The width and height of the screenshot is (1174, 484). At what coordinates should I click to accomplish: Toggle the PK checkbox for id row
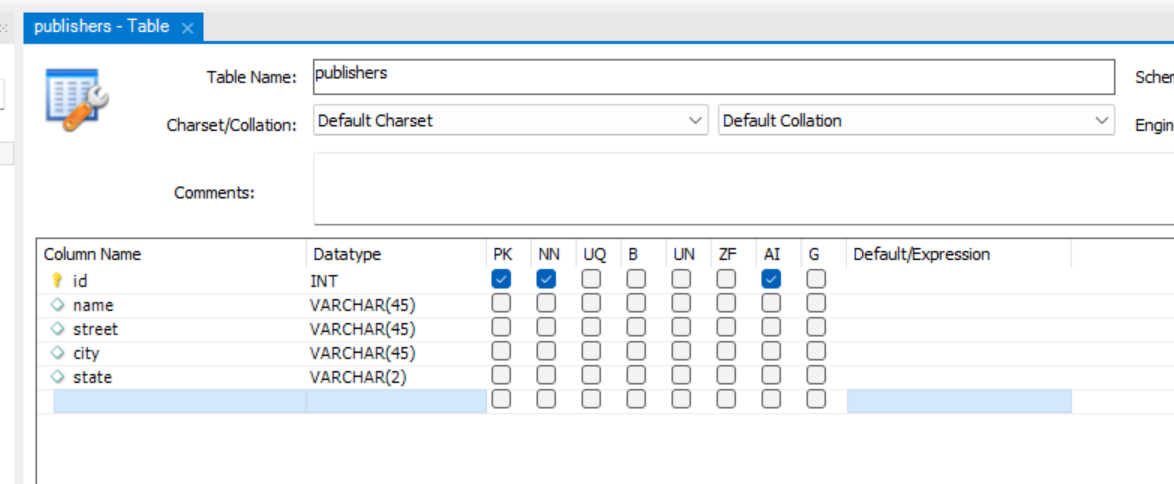[x=501, y=280]
